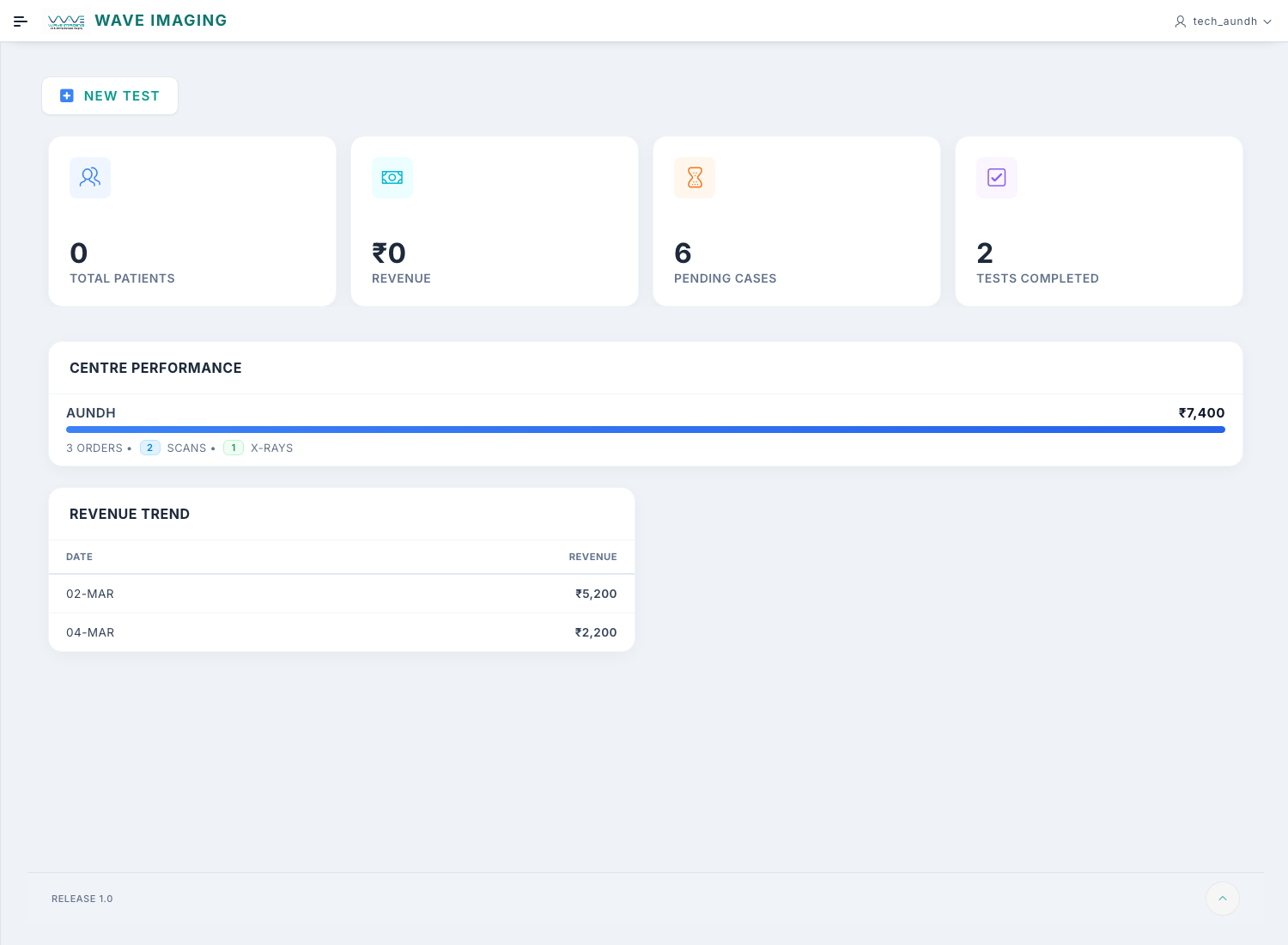1288x945 pixels.
Task: Click the Wave Imaging title text
Action: point(161,21)
